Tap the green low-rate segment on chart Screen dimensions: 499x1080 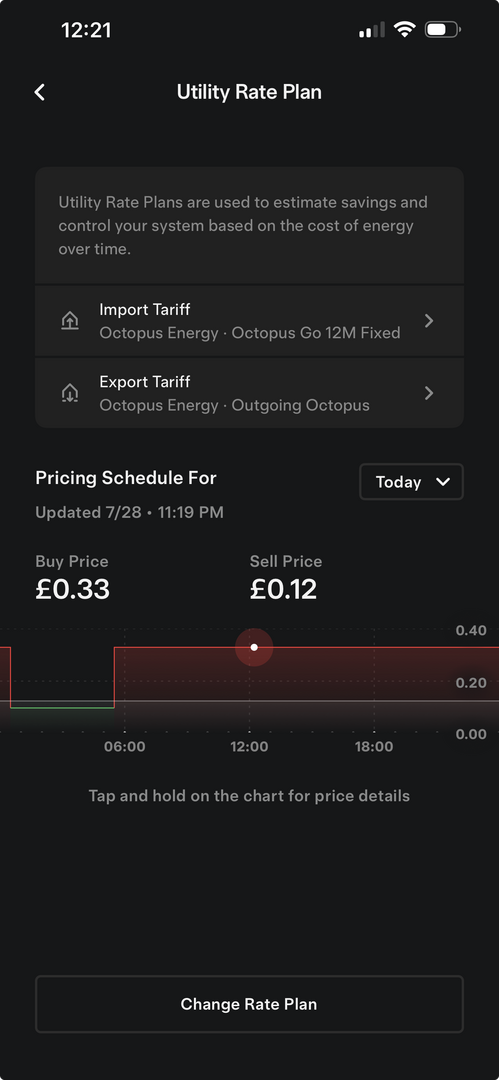pos(62,707)
